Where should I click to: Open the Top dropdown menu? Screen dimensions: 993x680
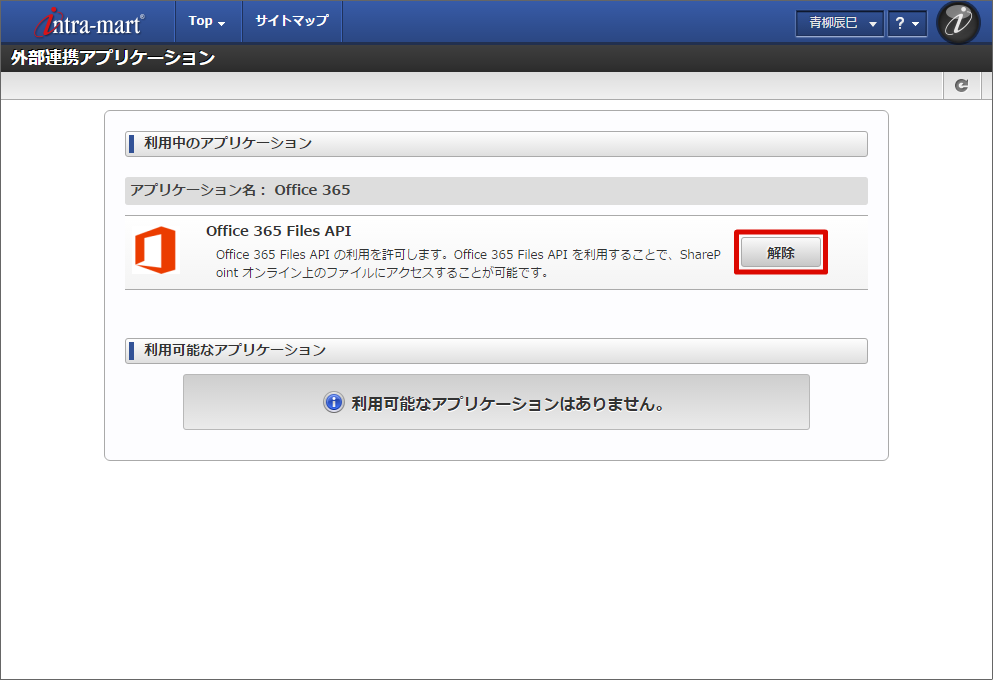[207, 22]
